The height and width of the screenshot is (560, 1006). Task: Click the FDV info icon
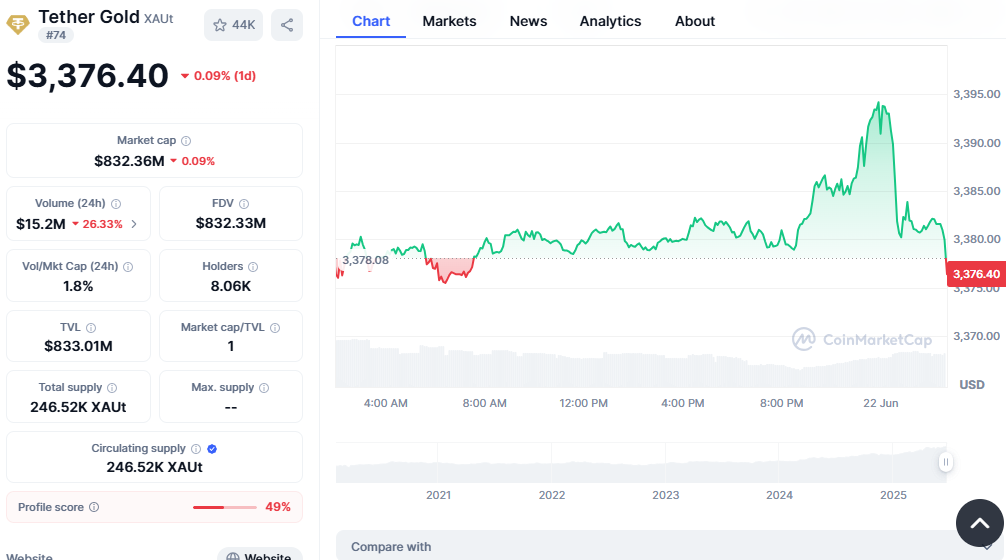point(244,203)
